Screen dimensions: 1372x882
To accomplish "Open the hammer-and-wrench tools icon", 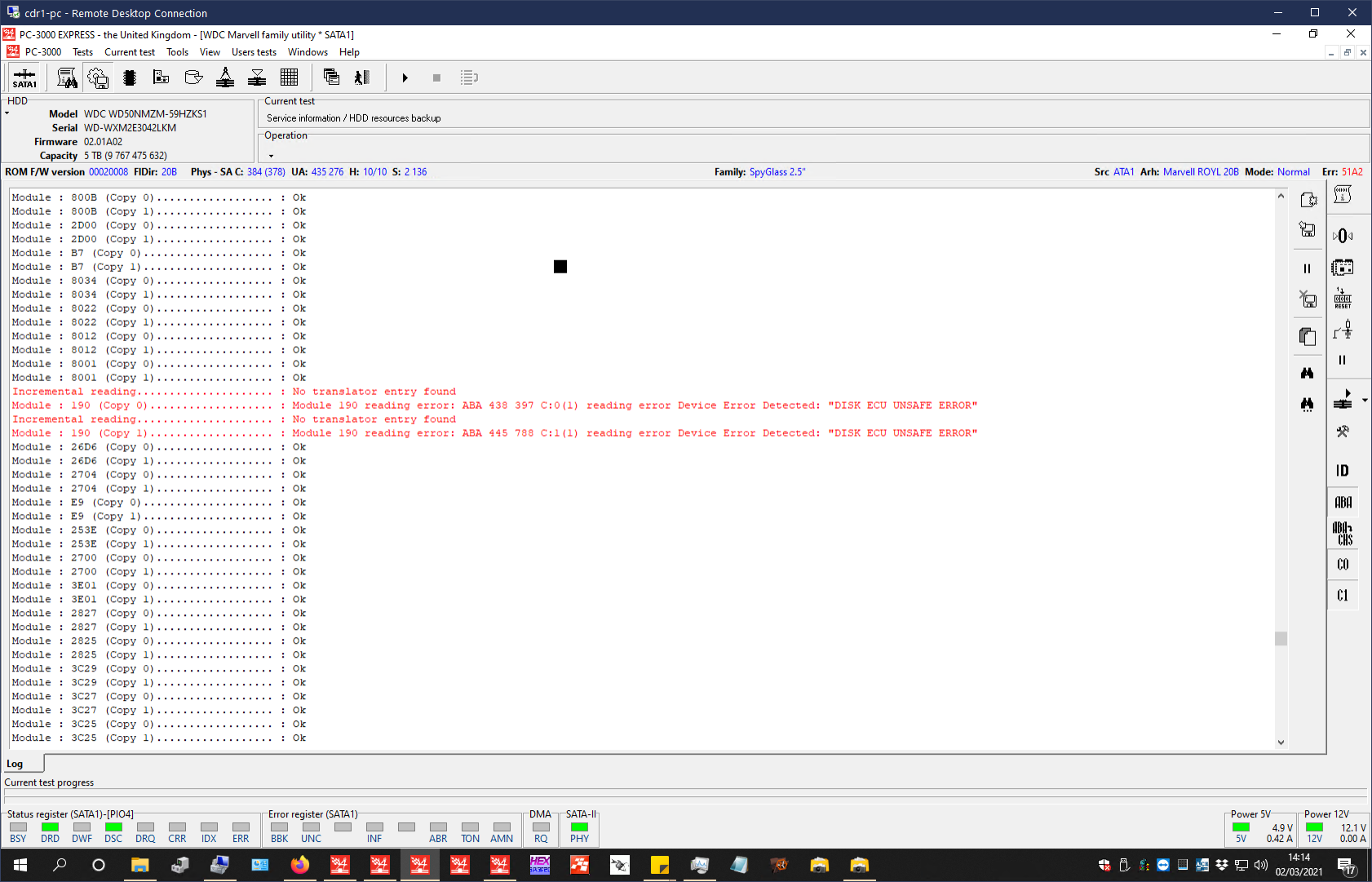I will pyautogui.click(x=1343, y=432).
